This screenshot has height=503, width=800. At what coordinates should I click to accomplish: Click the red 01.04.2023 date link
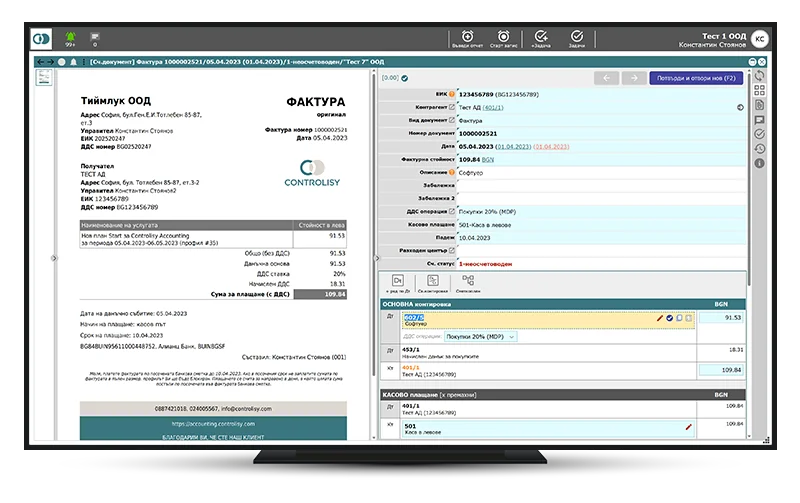click(551, 147)
